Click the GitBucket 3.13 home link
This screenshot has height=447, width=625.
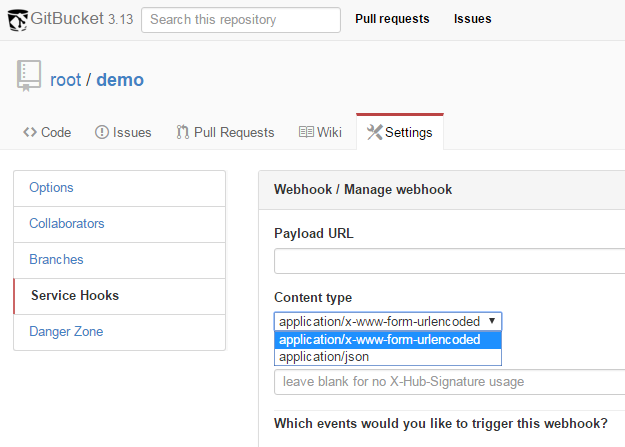(71, 19)
